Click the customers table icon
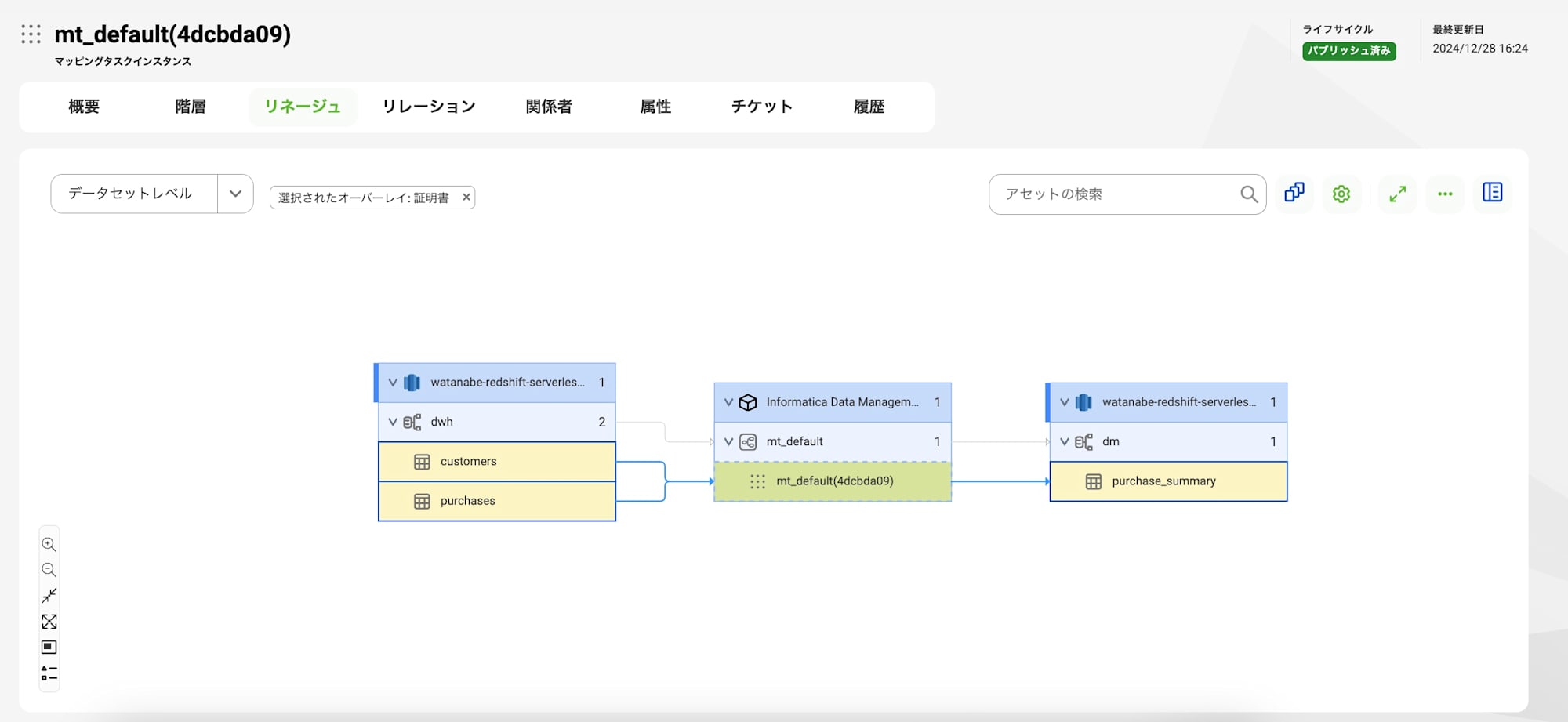This screenshot has height=722, width=1568. pos(422,462)
